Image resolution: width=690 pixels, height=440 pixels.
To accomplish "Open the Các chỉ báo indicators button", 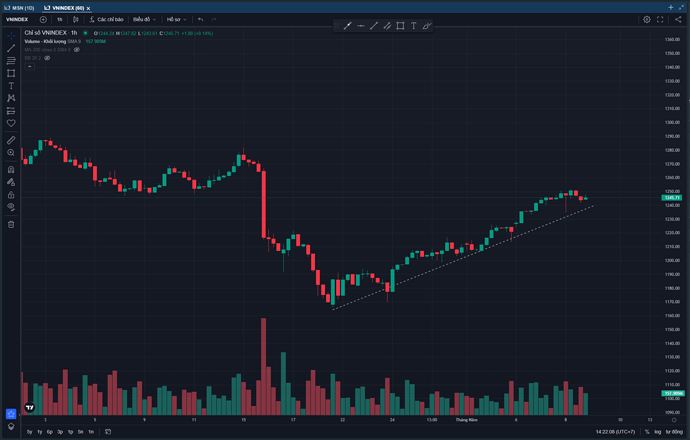I will (x=106, y=19).
